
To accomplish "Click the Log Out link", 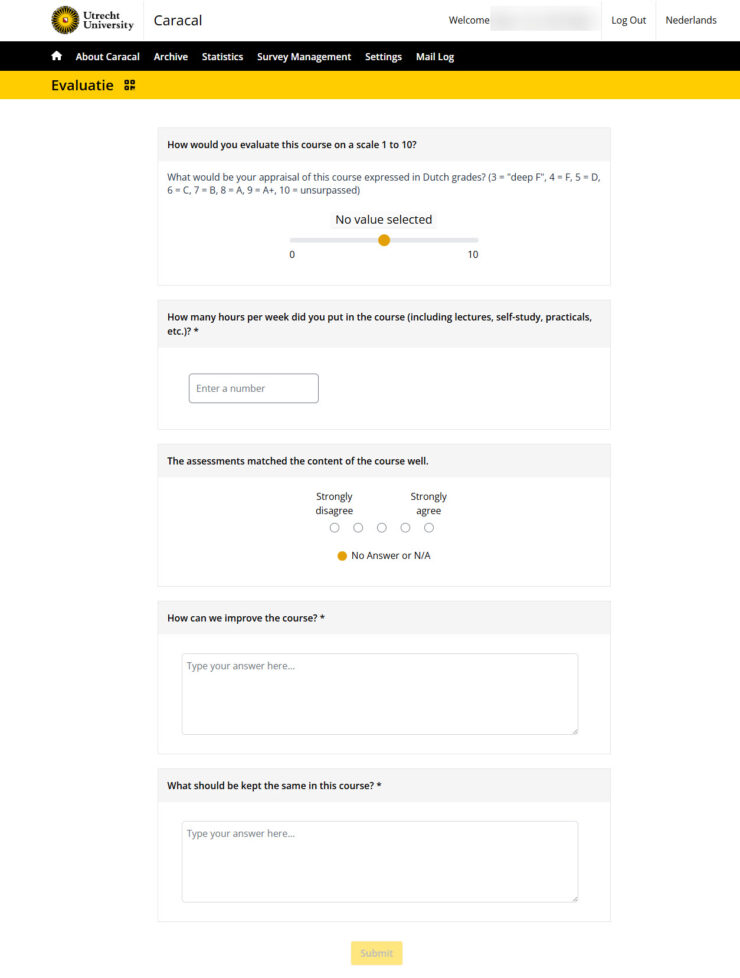I will click(628, 20).
